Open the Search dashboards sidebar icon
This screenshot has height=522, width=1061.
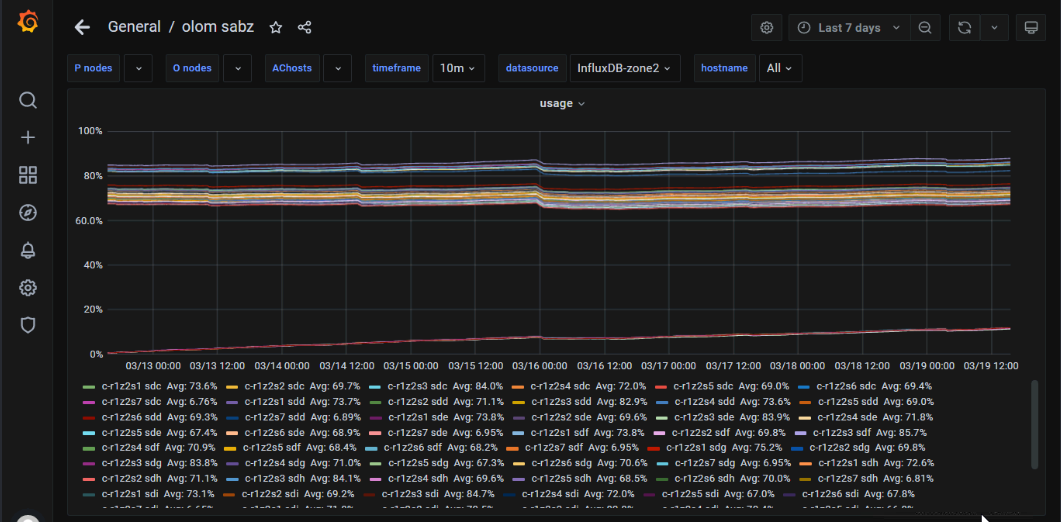point(28,100)
